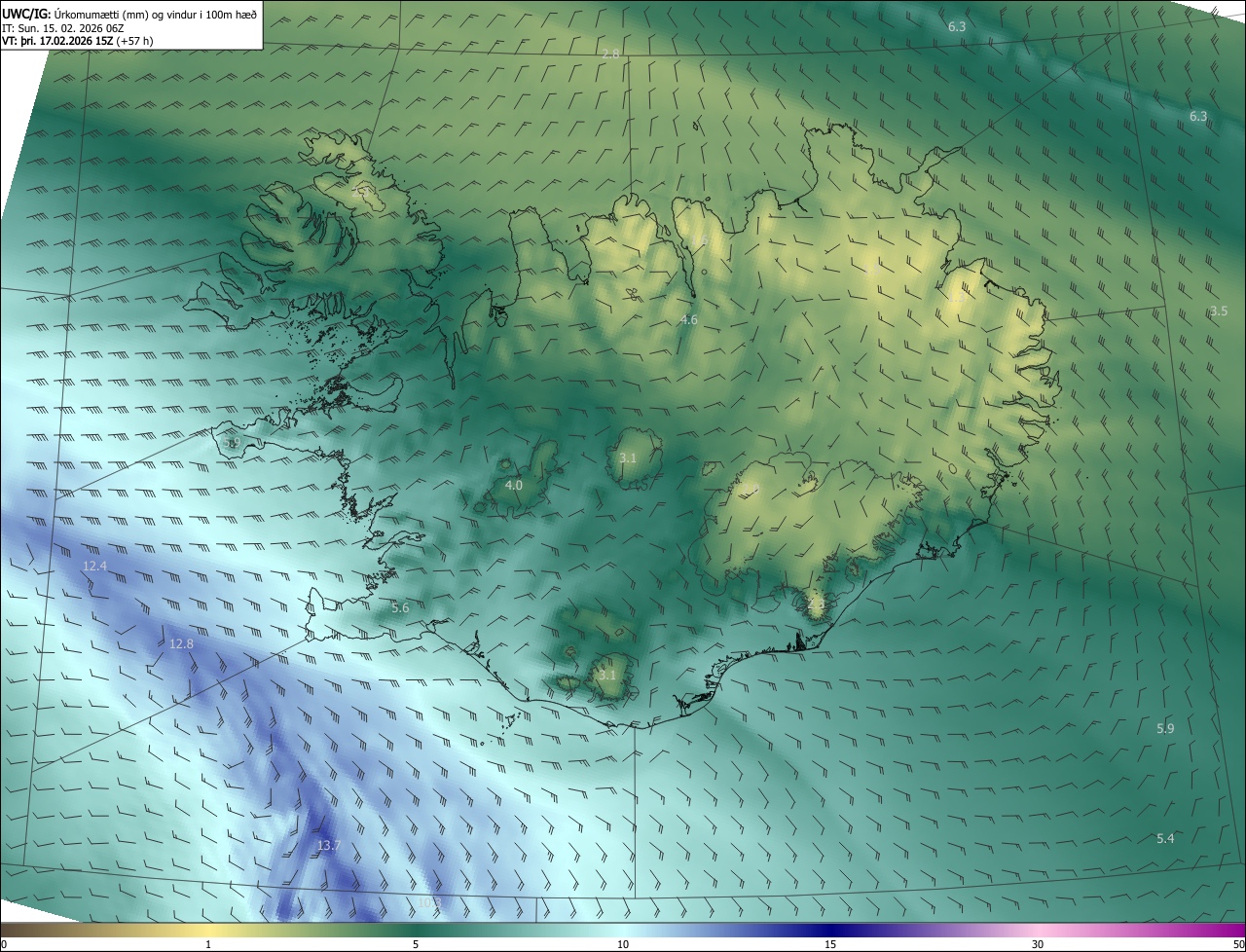This screenshot has height=952, width=1246.
Task: Pick the dark navy color at legend 15
Action: (830, 930)
